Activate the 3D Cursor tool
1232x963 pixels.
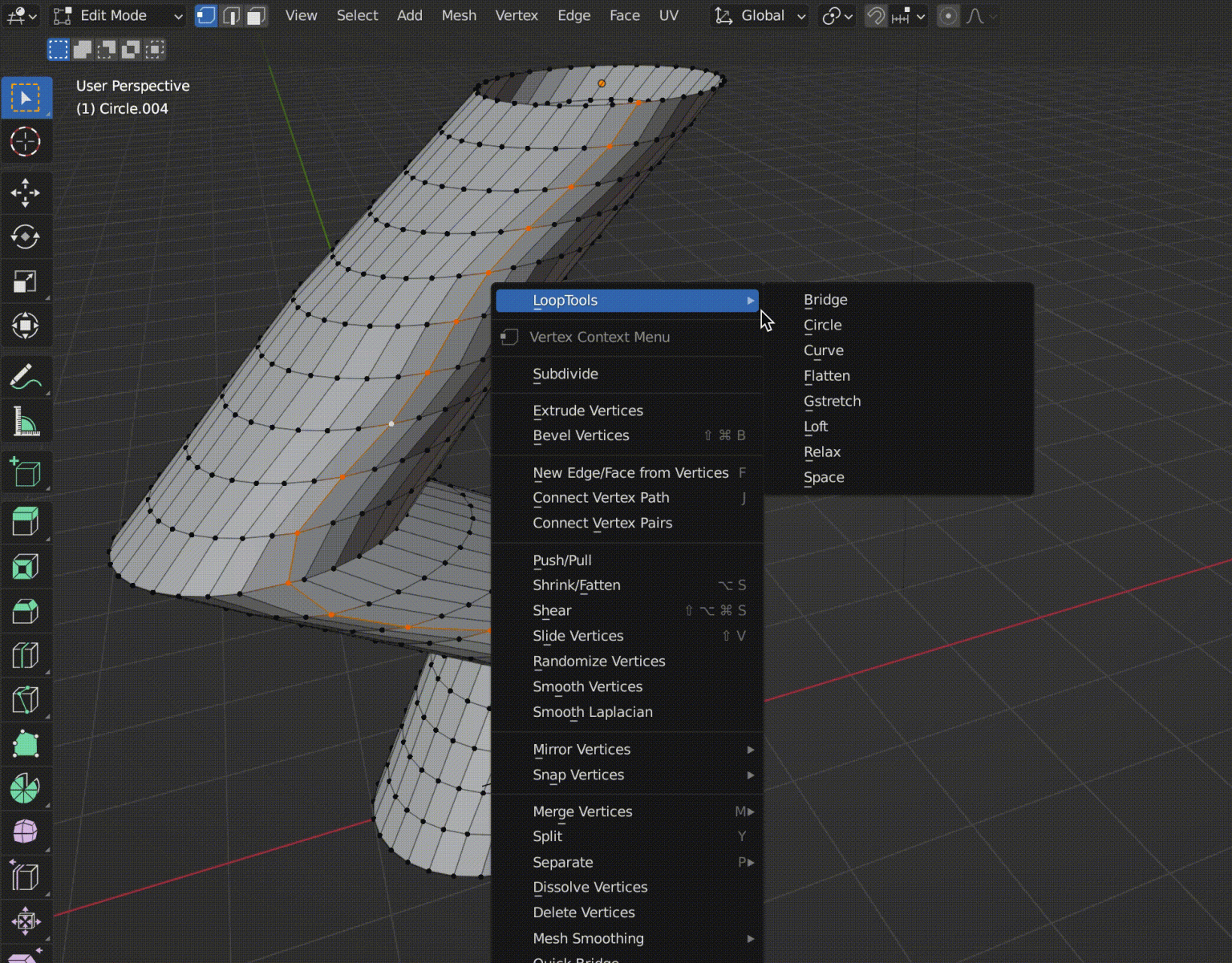point(26,141)
